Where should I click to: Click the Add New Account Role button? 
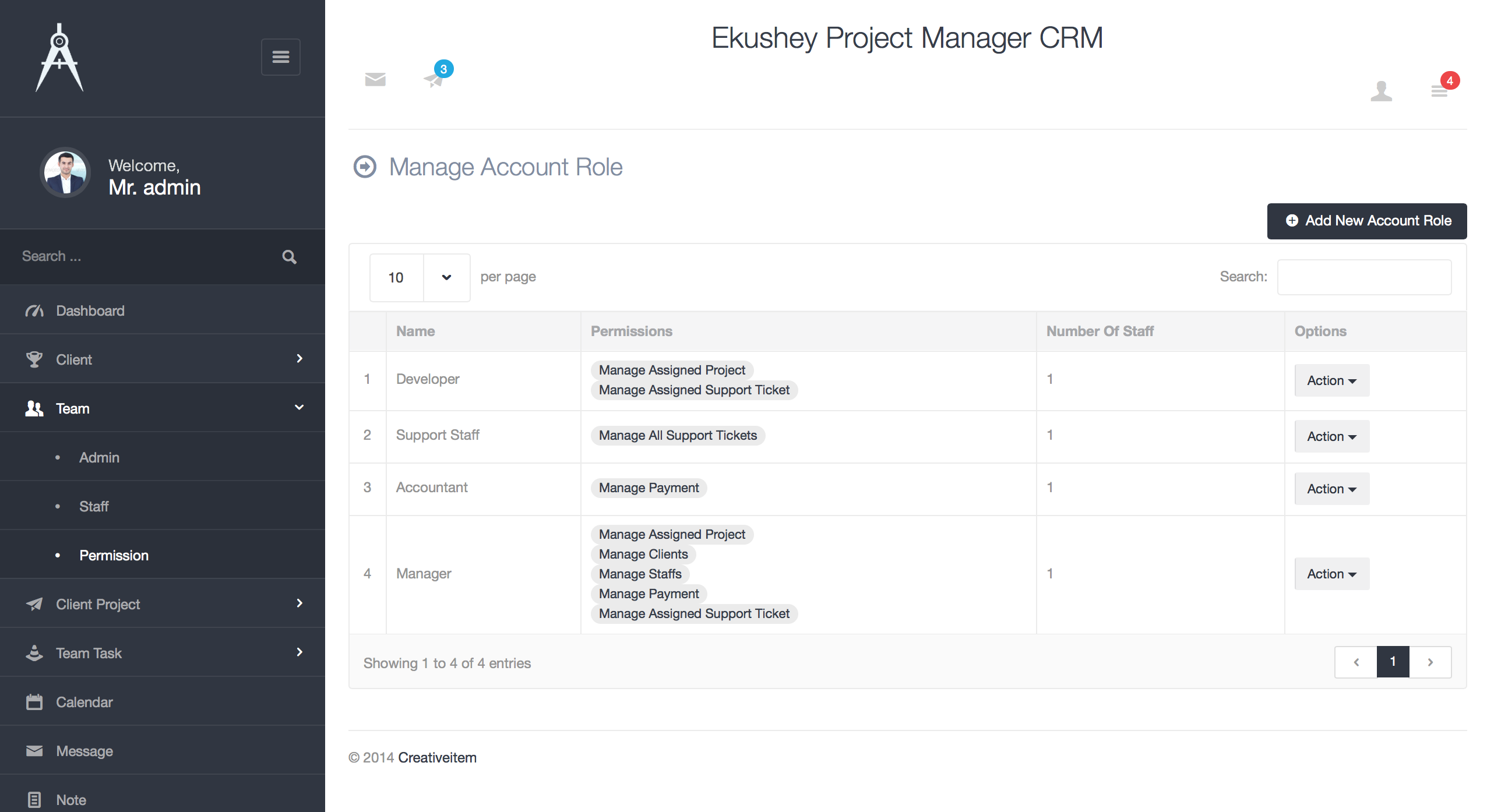[1367, 221]
